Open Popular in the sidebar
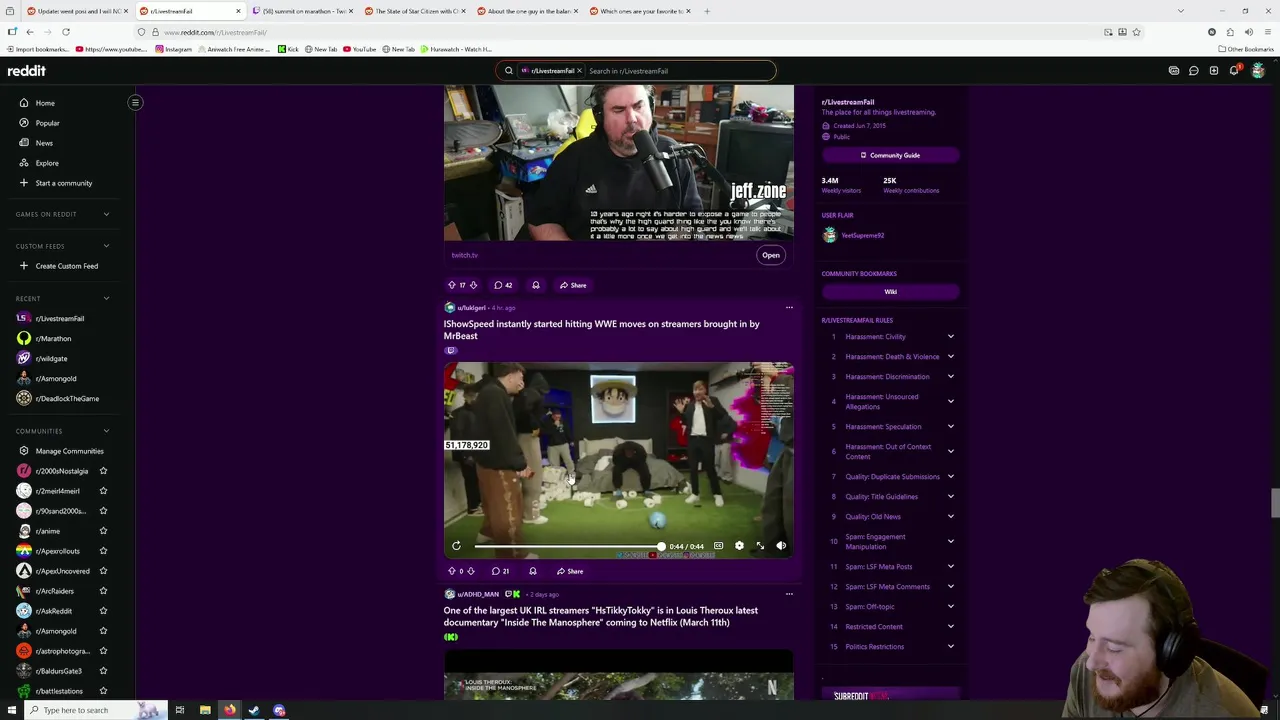The width and height of the screenshot is (1280, 720). point(47,123)
